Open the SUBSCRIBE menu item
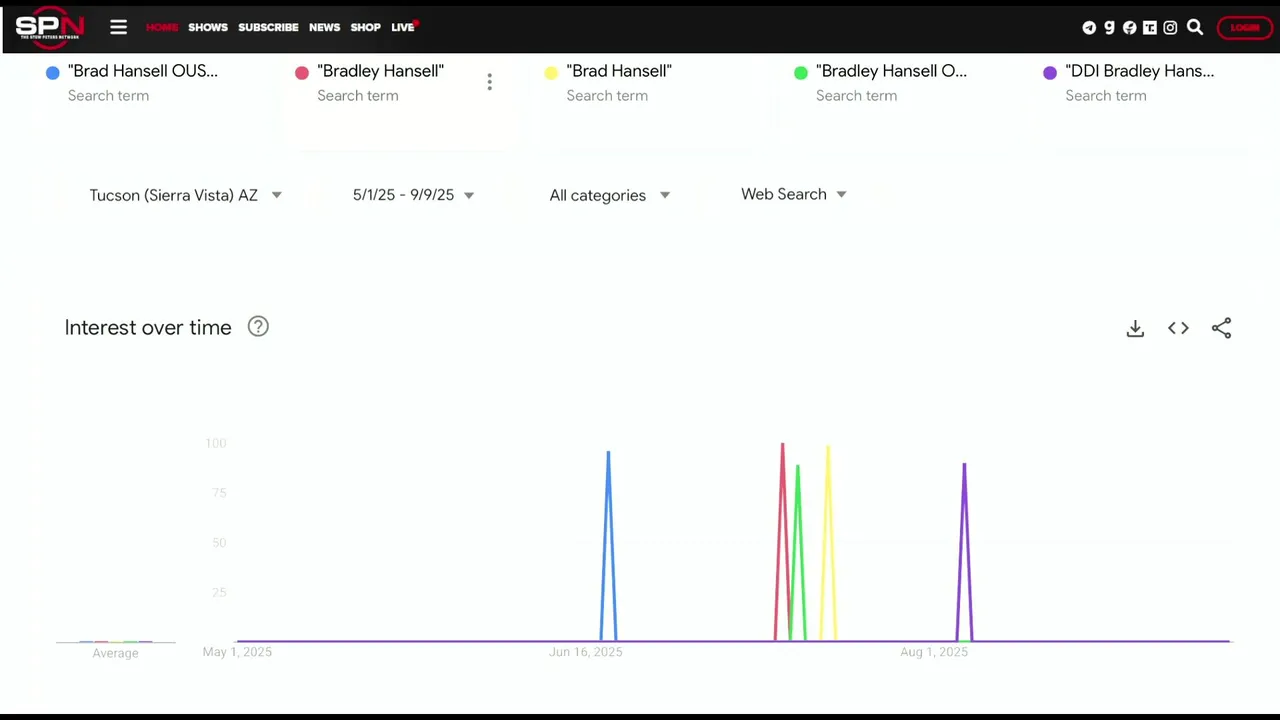This screenshot has width=1280, height=720. point(268,27)
